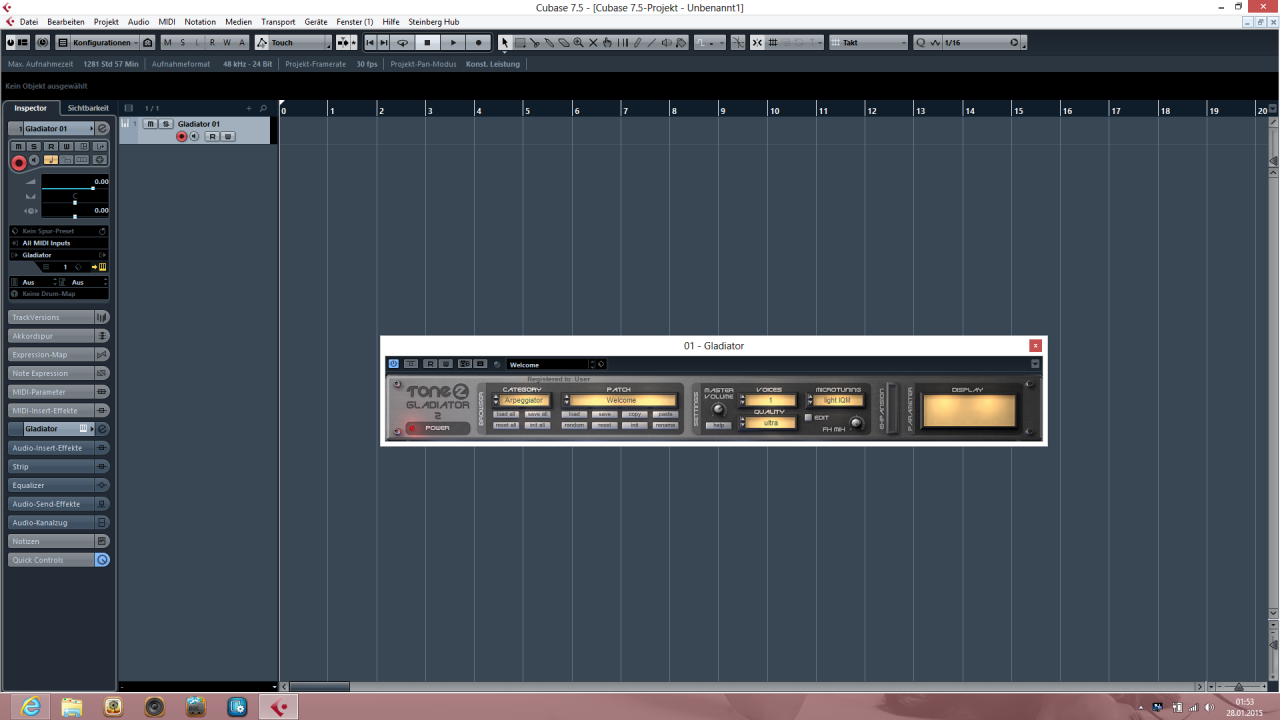Click the large Inspector record enable button
The height and width of the screenshot is (720, 1280).
pyautogui.click(x=19, y=163)
